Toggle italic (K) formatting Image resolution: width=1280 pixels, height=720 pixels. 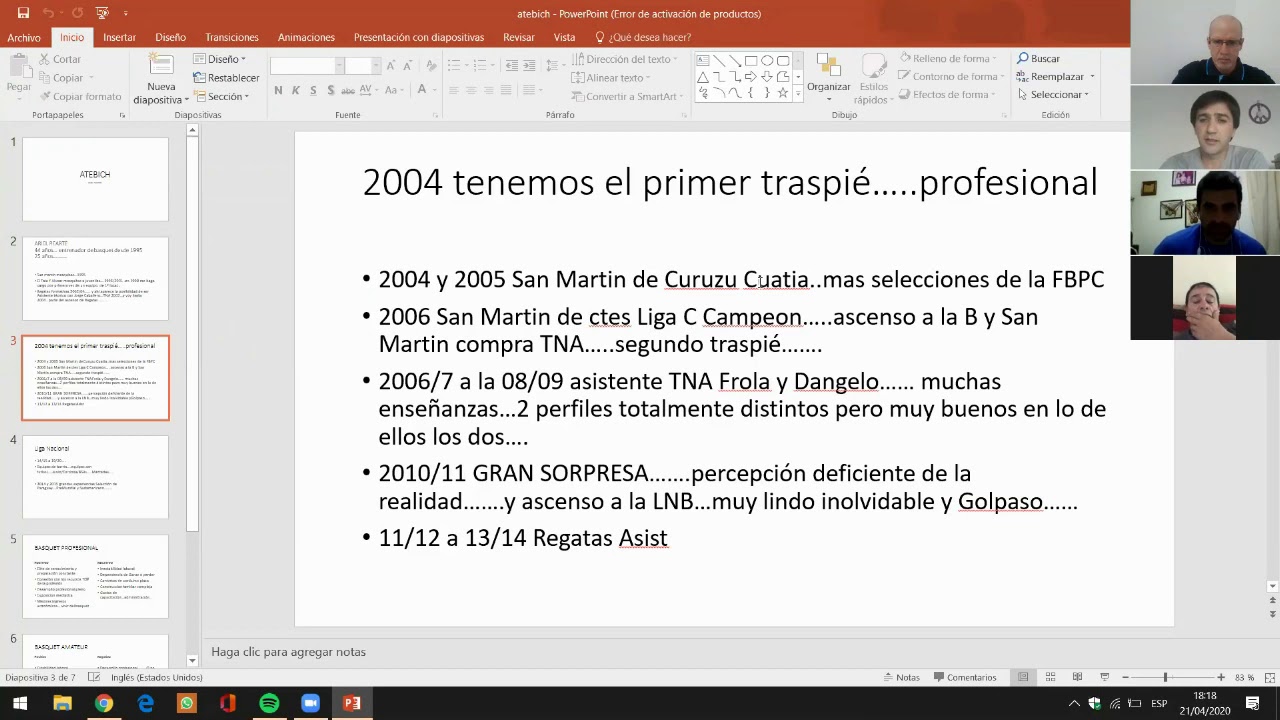pyautogui.click(x=295, y=90)
